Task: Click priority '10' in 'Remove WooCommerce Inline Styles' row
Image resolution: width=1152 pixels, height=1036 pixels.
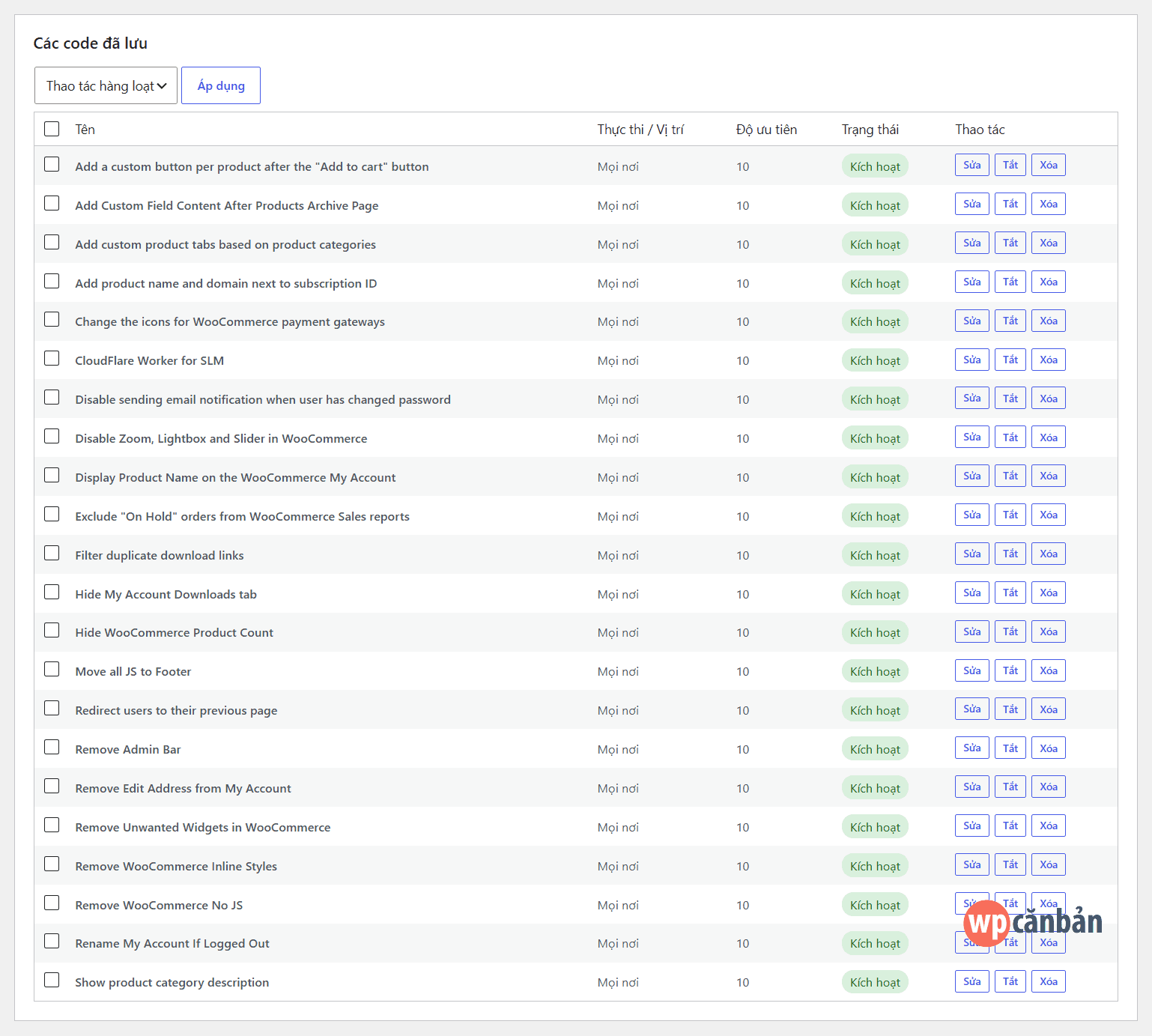Action: pos(742,866)
